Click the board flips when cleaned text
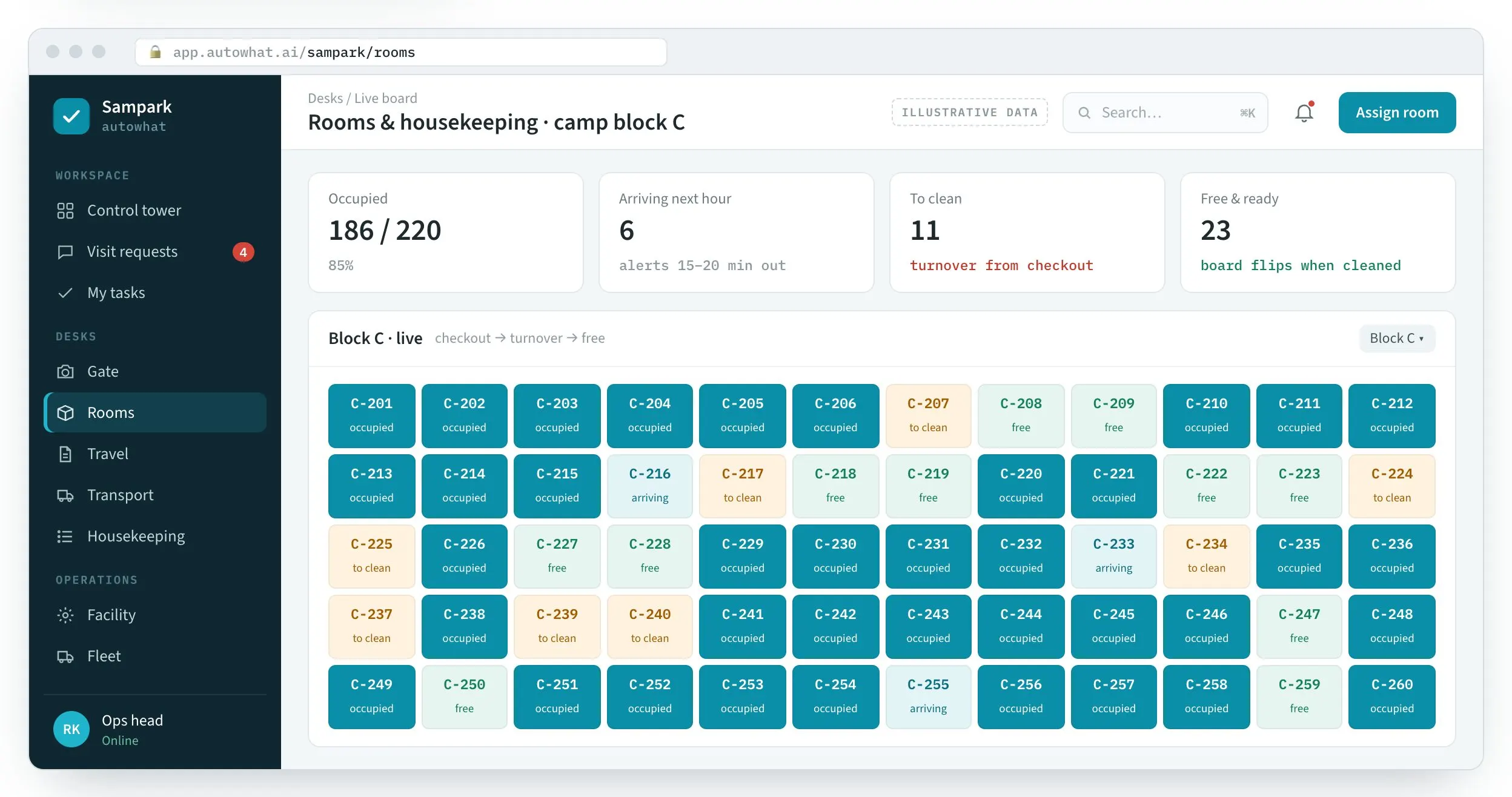Viewport: 1512px width, 797px height. pyautogui.click(x=1301, y=266)
